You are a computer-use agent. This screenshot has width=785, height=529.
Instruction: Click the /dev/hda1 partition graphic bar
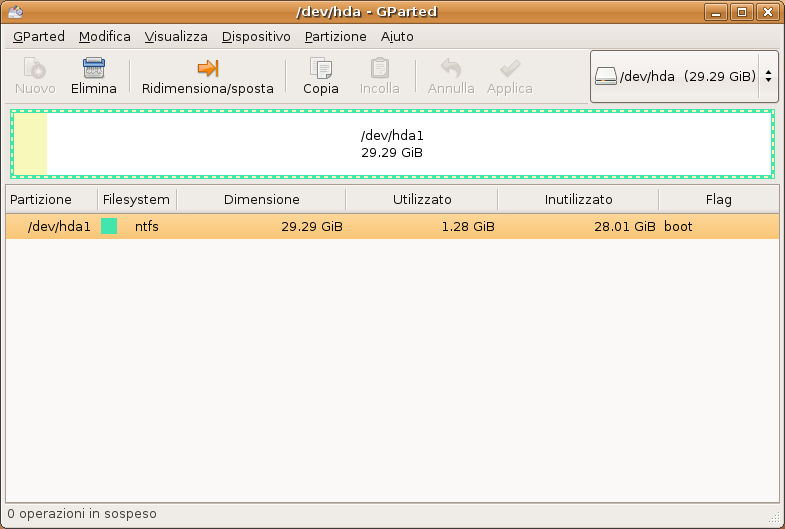(392, 144)
